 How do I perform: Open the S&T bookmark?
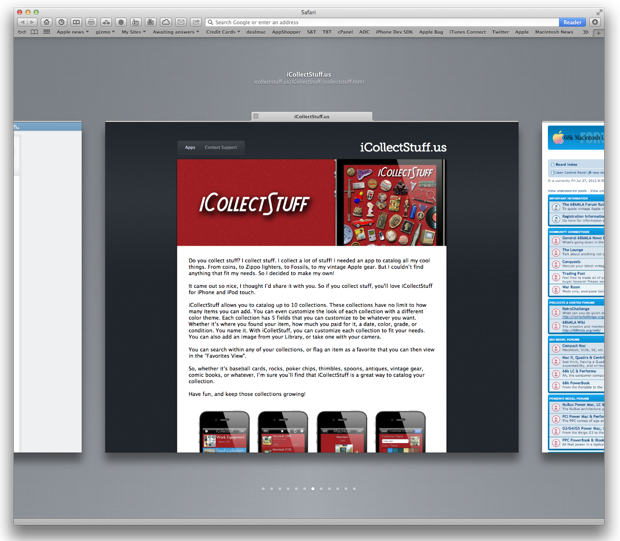312,32
